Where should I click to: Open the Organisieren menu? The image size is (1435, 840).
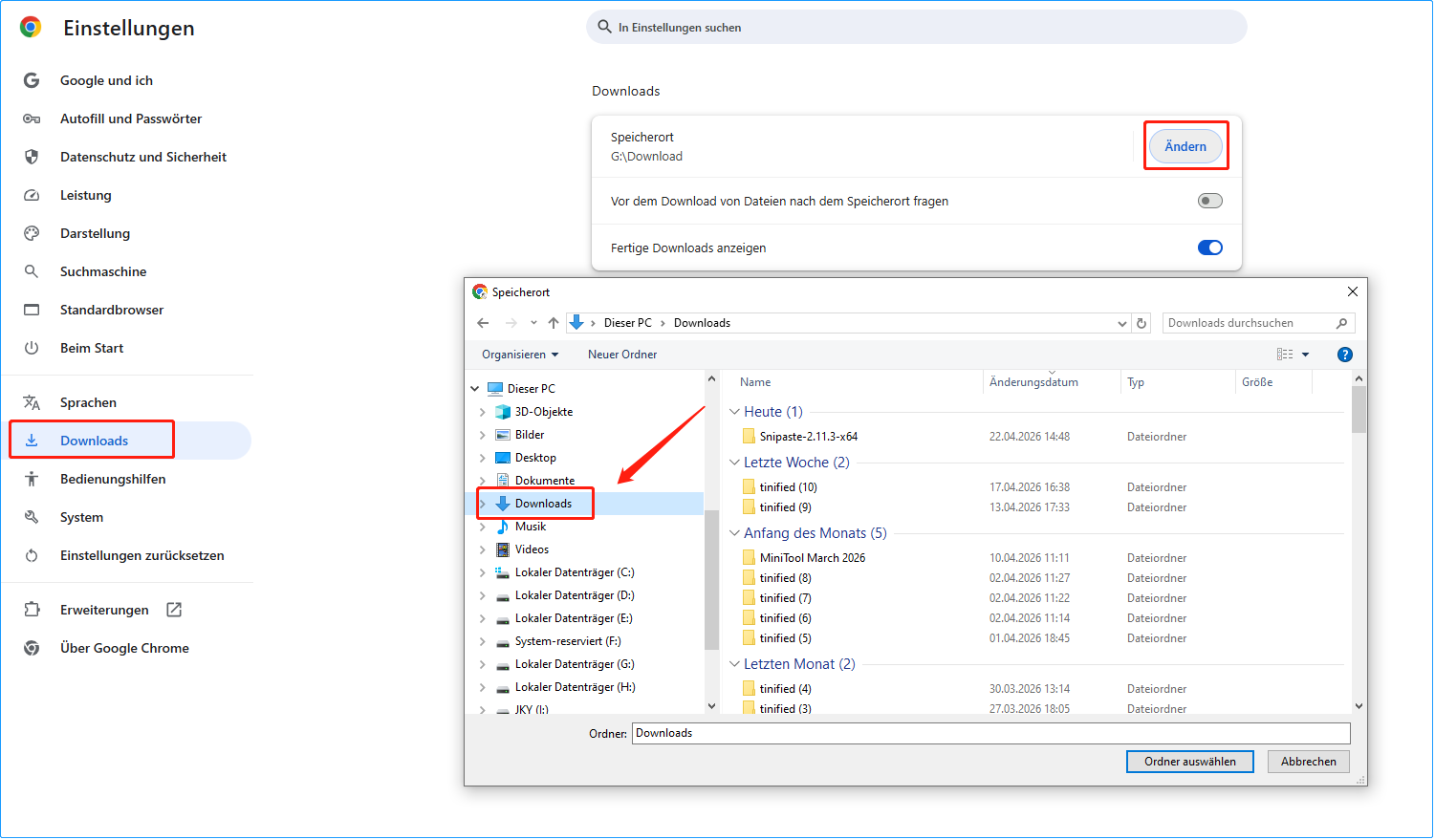(520, 355)
